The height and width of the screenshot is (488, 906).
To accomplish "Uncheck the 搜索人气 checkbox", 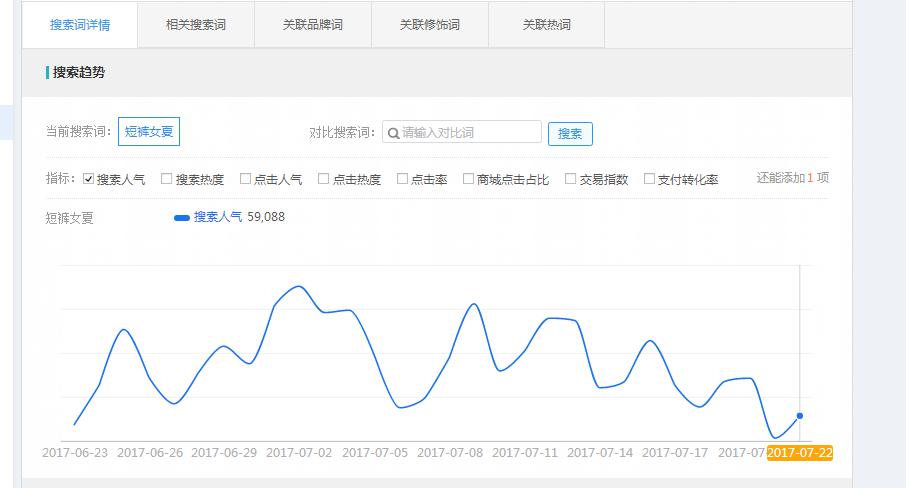I will 88,179.
